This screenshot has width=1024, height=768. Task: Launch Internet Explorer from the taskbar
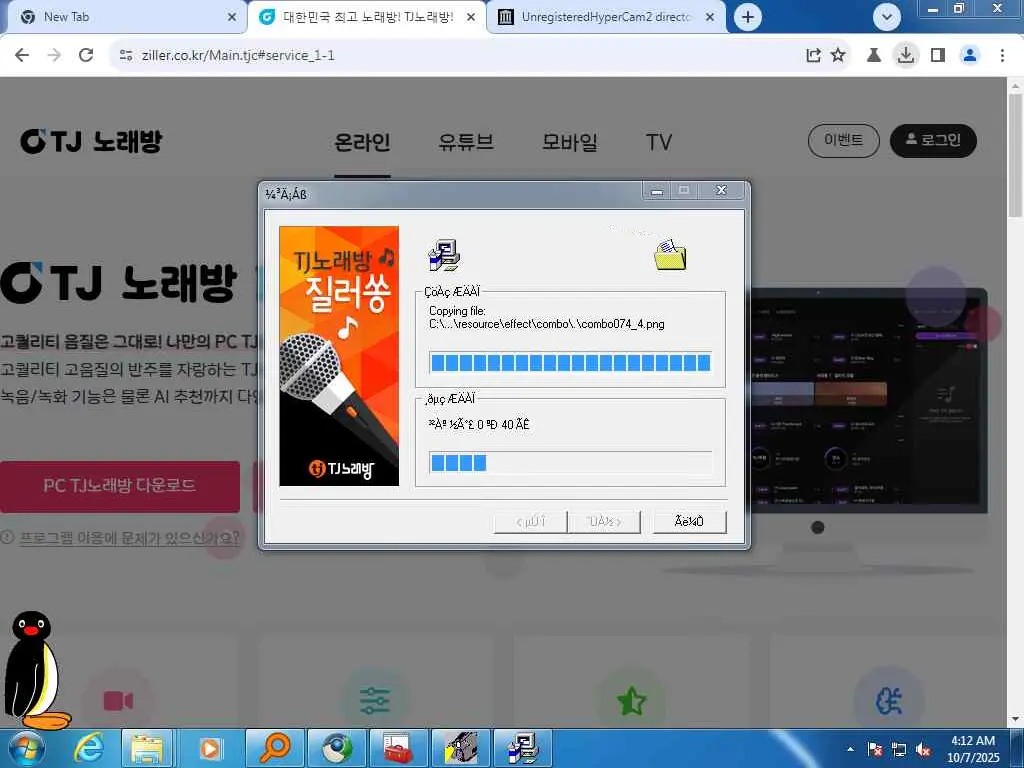[x=88, y=748]
